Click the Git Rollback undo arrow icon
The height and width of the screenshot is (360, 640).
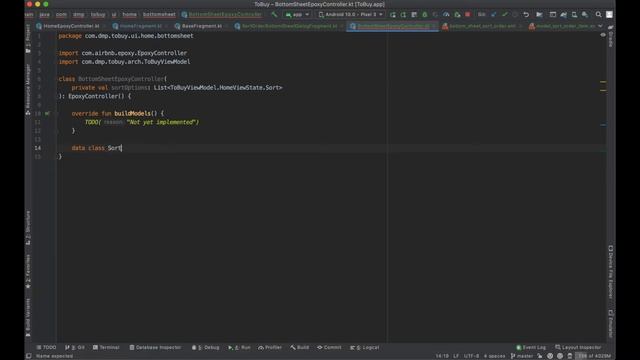click(x=526, y=15)
